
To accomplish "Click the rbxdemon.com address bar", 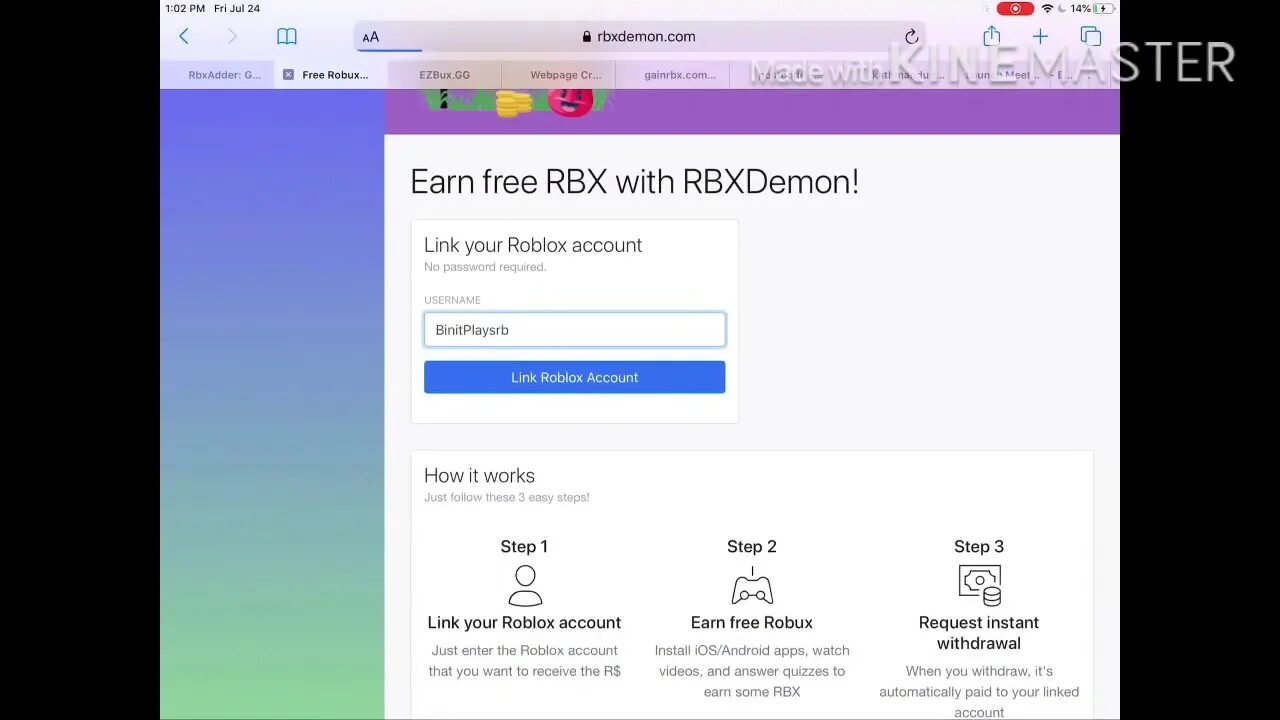I will pyautogui.click(x=640, y=37).
